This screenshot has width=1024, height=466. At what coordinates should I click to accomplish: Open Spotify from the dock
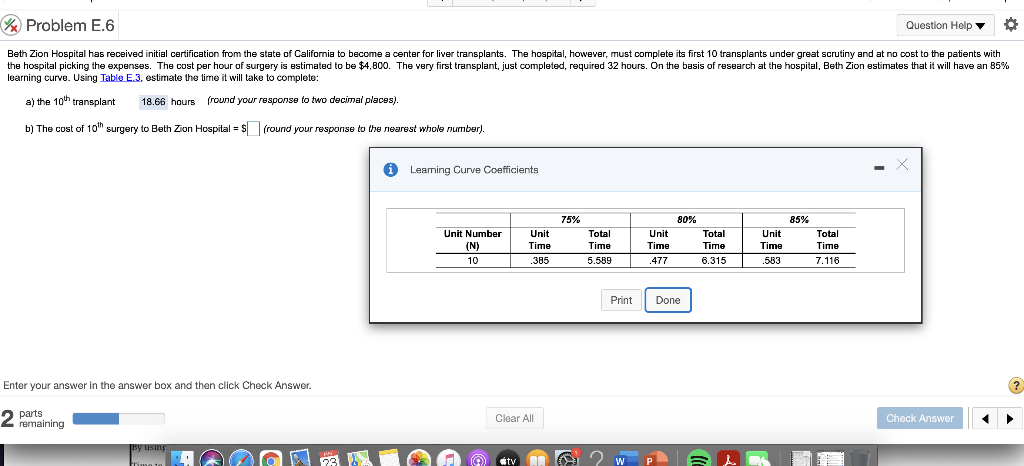pyautogui.click(x=698, y=458)
